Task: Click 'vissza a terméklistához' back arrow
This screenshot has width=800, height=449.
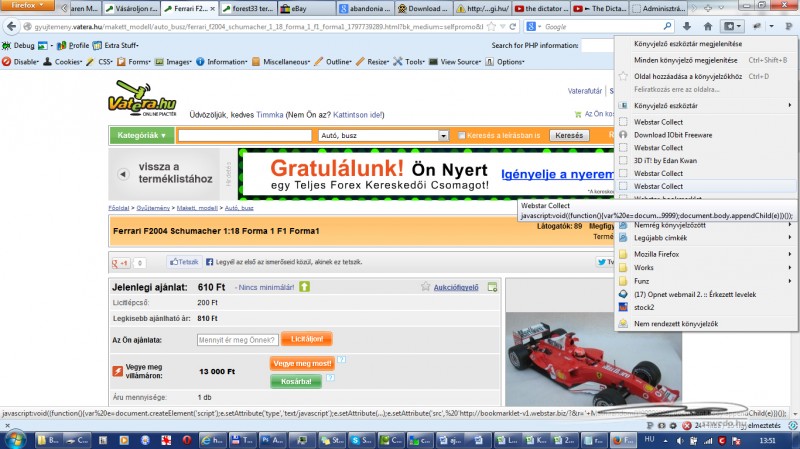Action: coord(123,174)
